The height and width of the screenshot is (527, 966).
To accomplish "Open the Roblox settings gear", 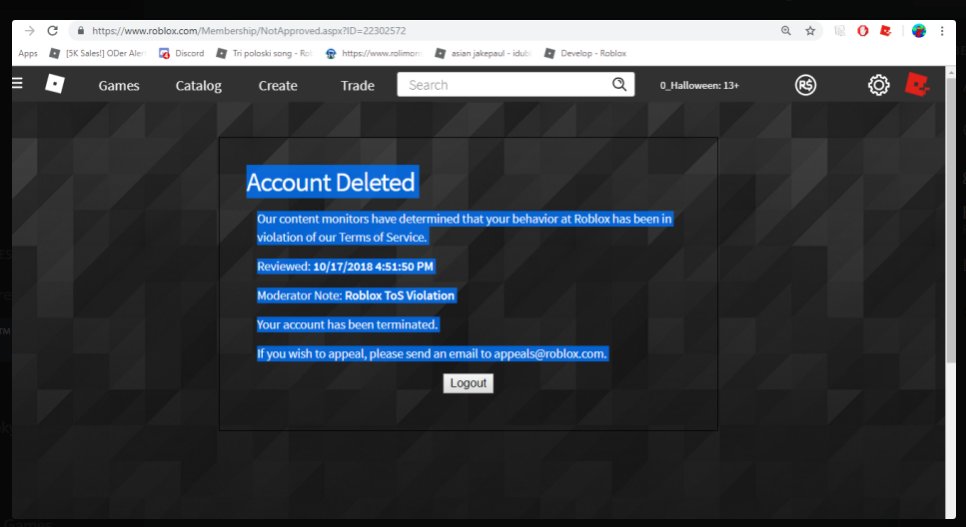I will 879,85.
